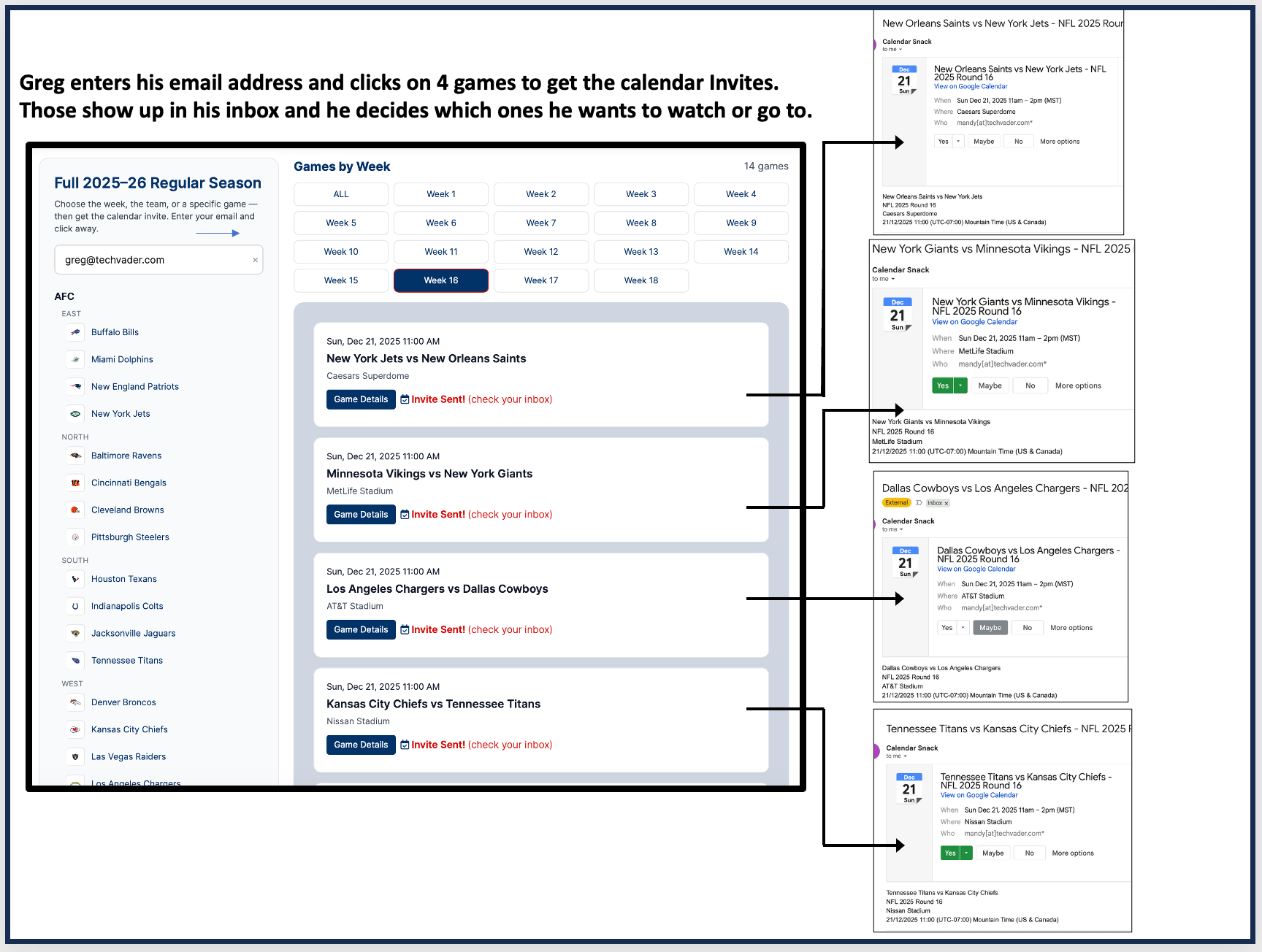Viewport: 1262px width, 952px height.
Task: Click the Cleveland Browns logo icon
Action: point(75,510)
